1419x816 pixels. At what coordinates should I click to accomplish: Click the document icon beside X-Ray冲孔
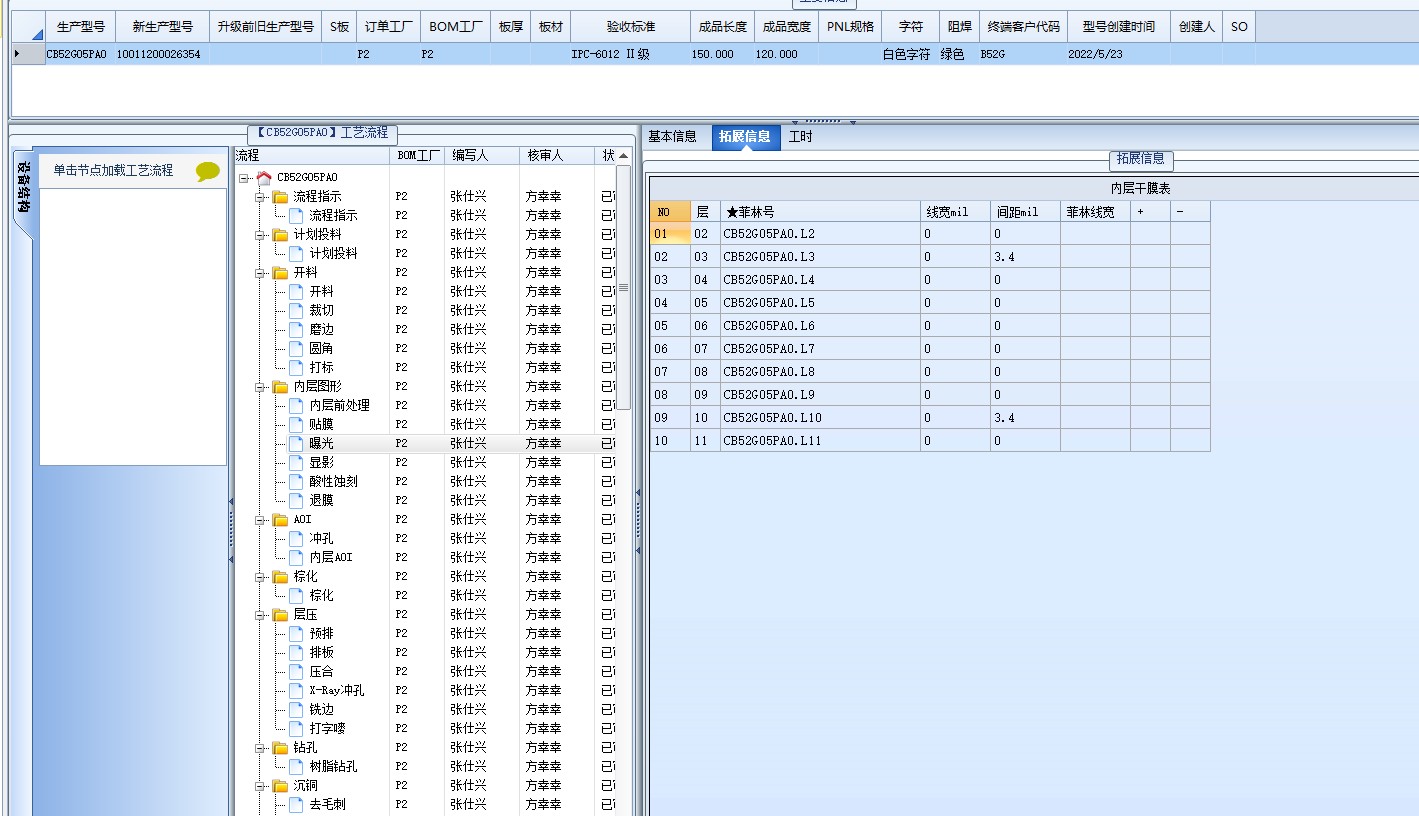coord(296,690)
